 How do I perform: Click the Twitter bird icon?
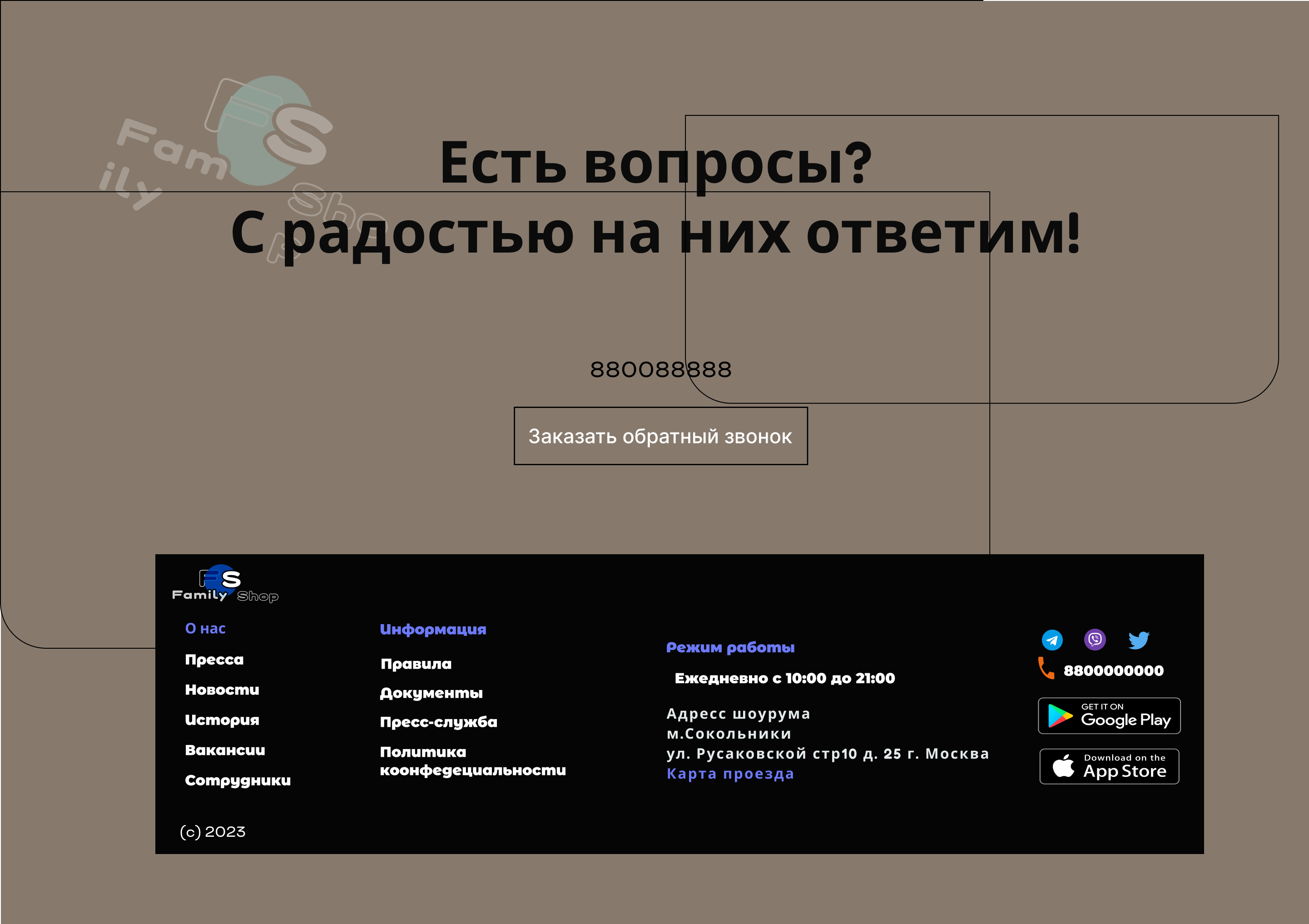pos(1139,640)
